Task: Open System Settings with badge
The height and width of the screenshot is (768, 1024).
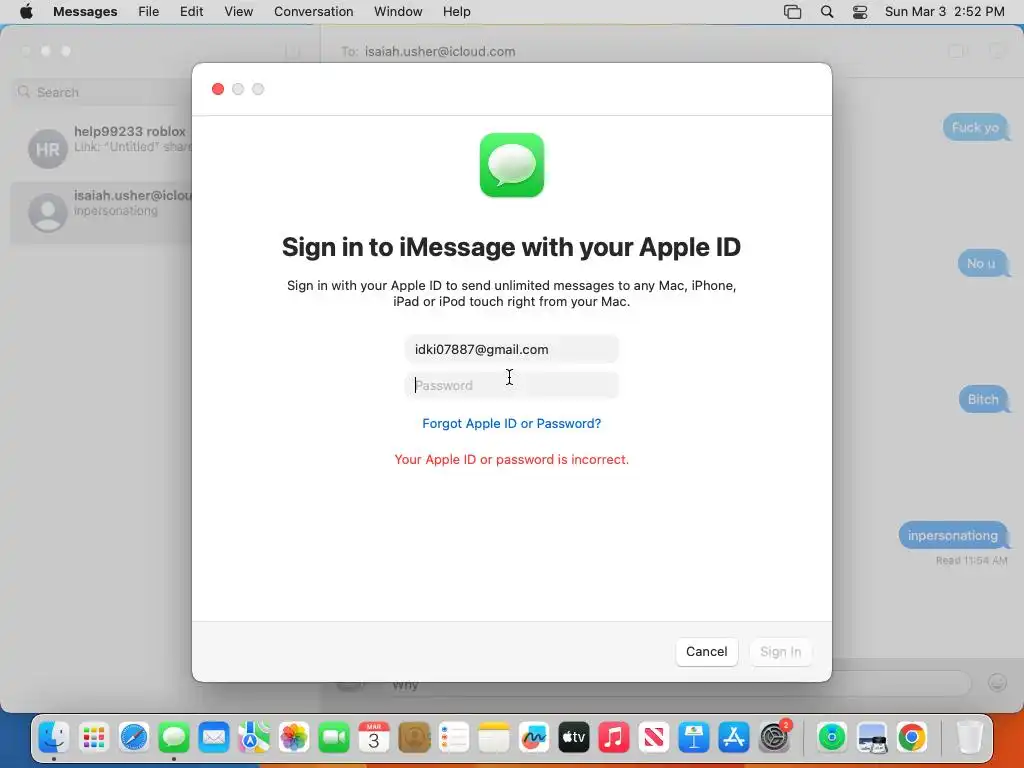Action: click(775, 738)
